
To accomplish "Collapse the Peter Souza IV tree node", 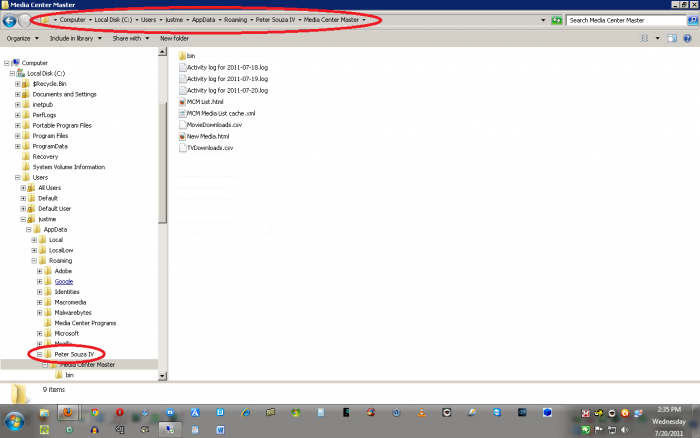I will 39,355.
